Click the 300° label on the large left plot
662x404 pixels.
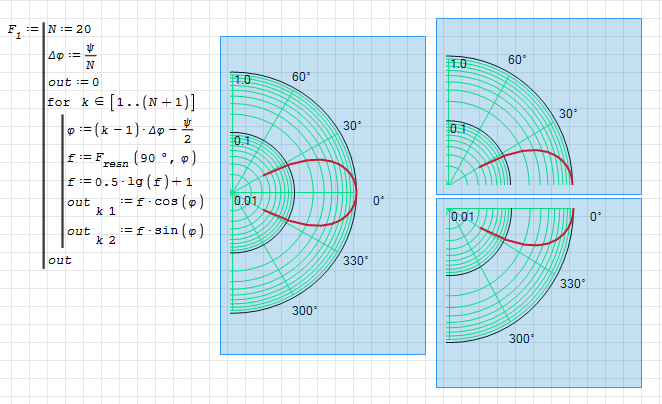[x=305, y=311]
